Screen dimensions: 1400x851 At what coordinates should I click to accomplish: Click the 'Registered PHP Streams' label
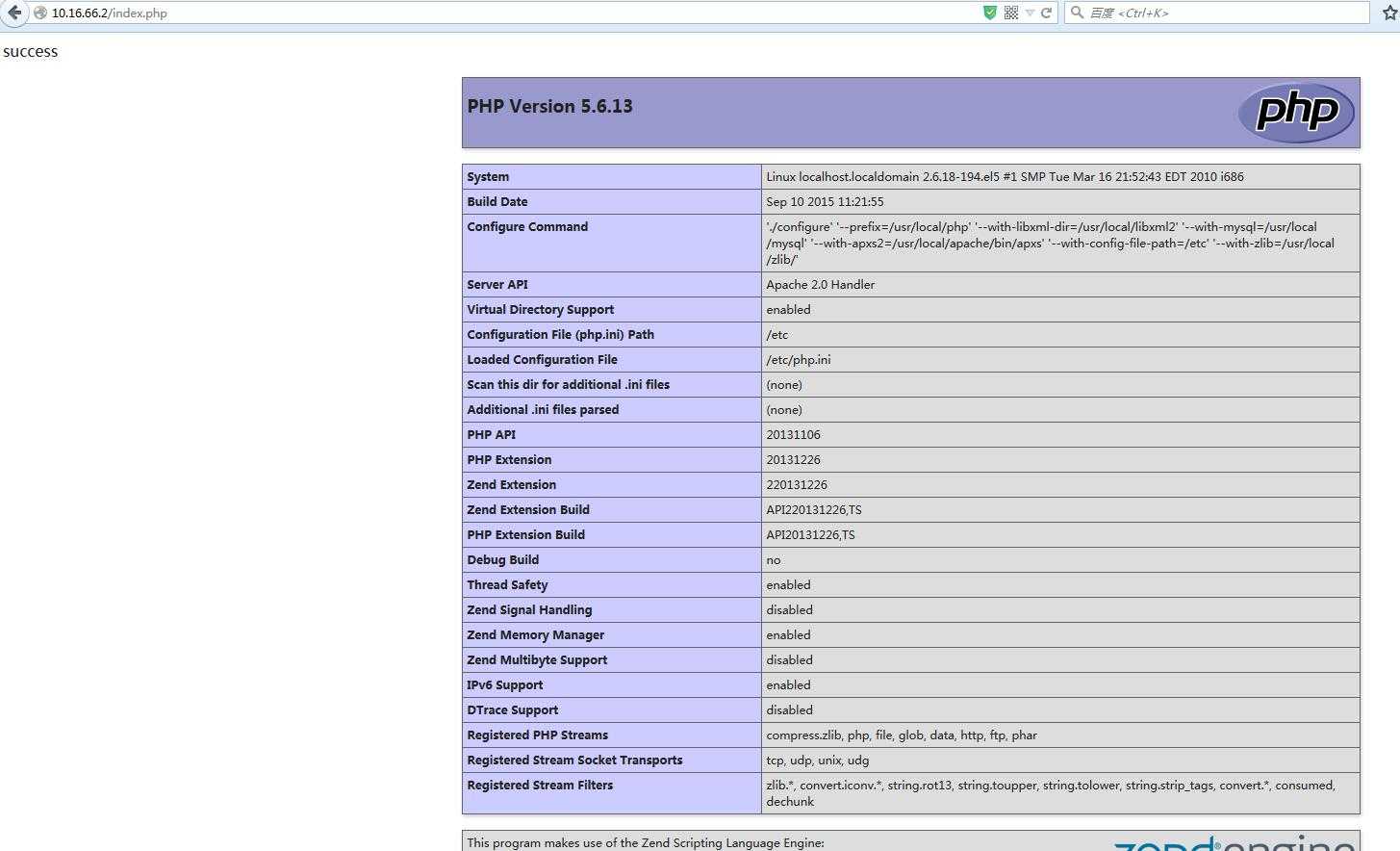pyautogui.click(x=538, y=735)
